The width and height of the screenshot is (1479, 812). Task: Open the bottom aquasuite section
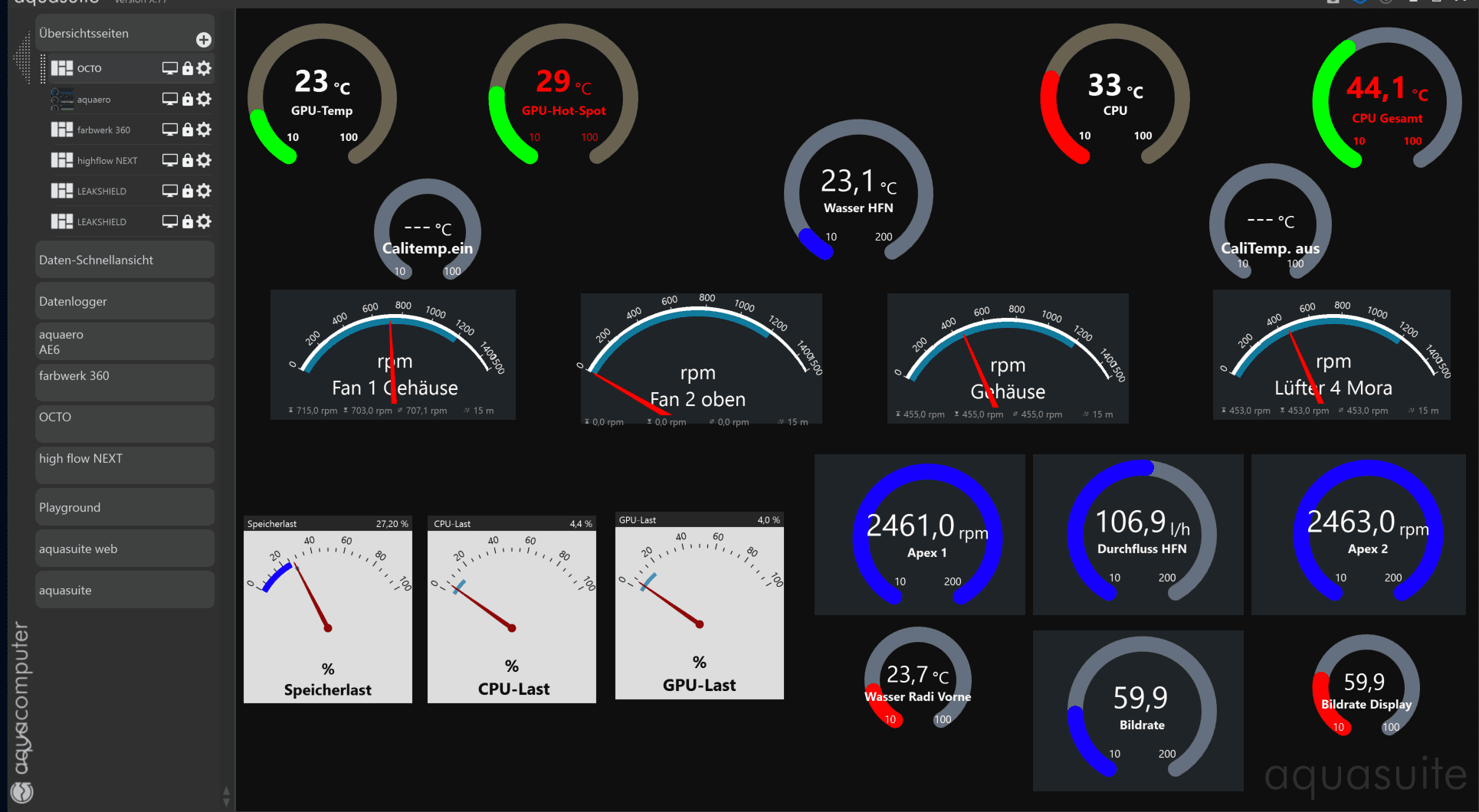[125, 590]
